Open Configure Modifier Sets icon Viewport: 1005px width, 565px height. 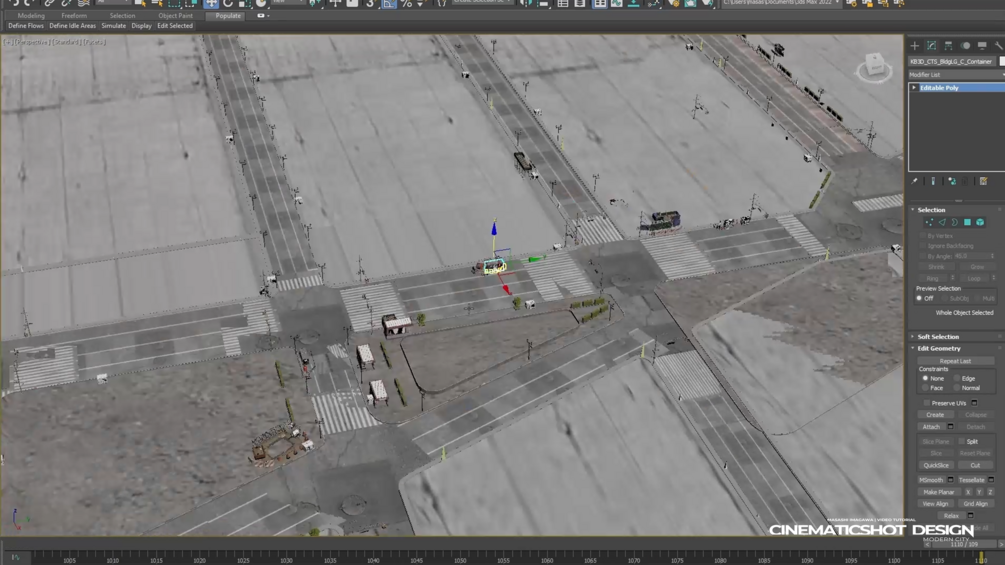coord(983,181)
